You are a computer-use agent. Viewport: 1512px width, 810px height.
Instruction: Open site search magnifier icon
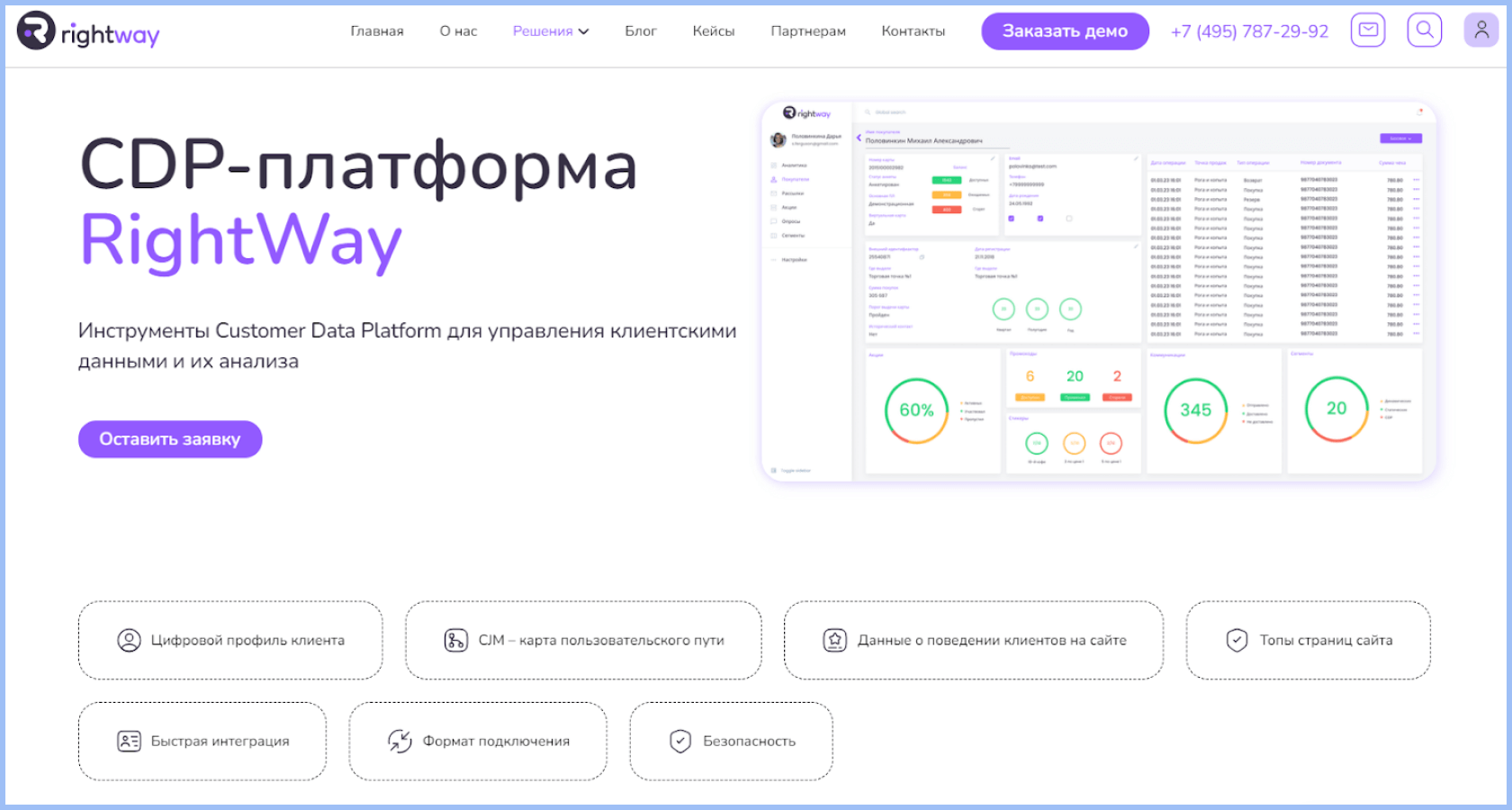[1425, 30]
